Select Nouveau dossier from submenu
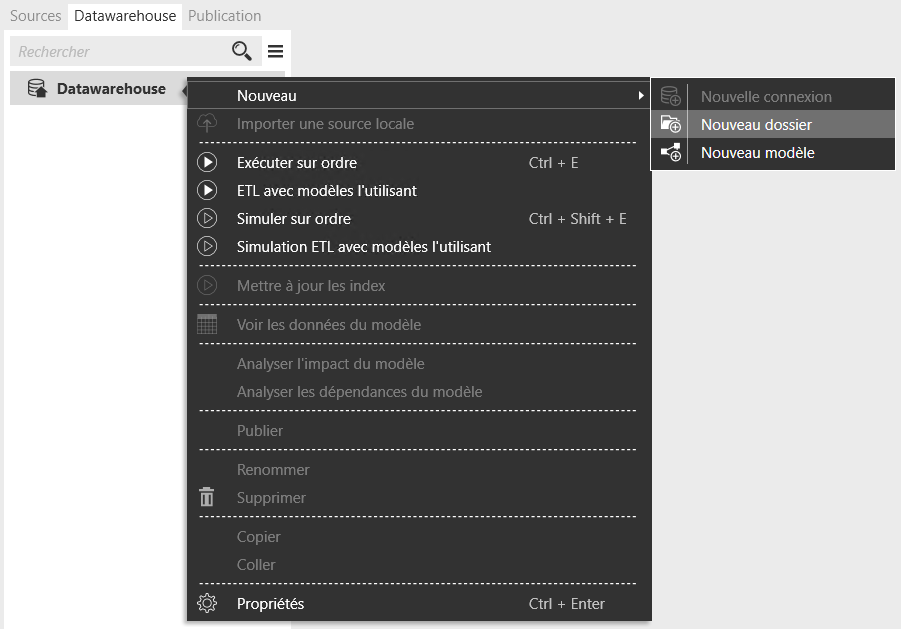The image size is (901, 629). point(756,125)
